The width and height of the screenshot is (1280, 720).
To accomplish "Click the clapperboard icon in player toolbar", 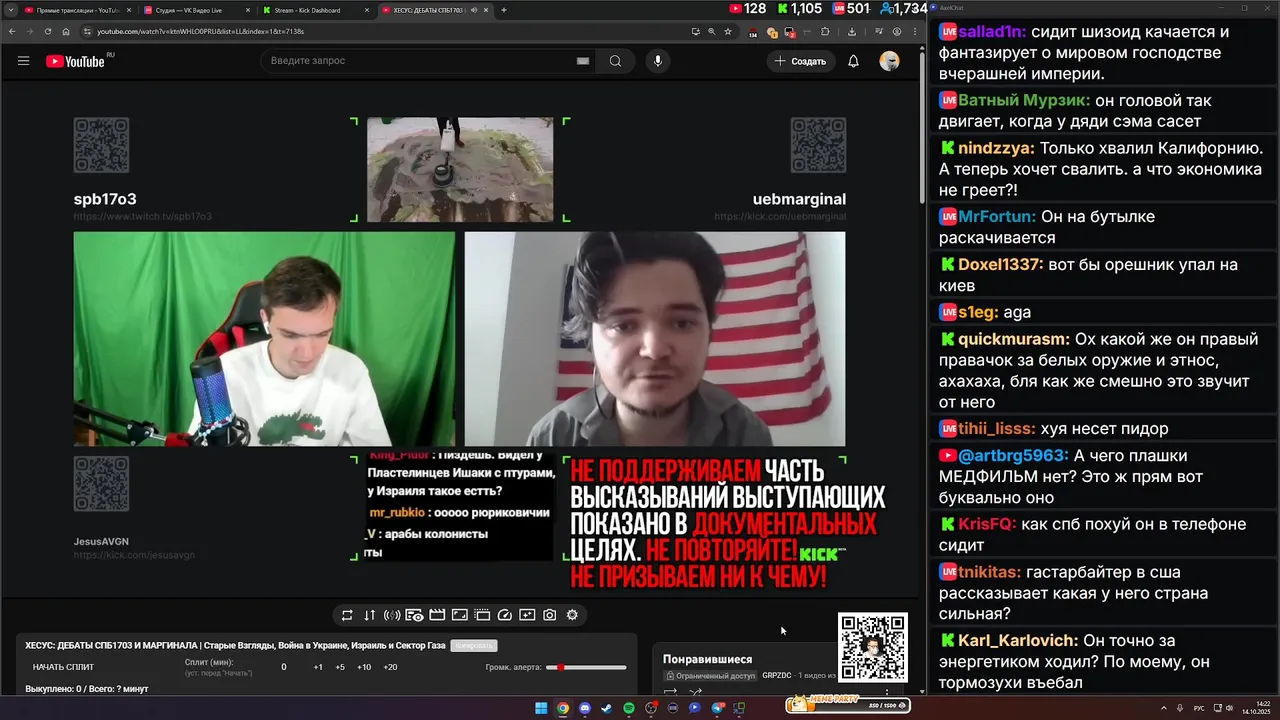I will point(437,615).
